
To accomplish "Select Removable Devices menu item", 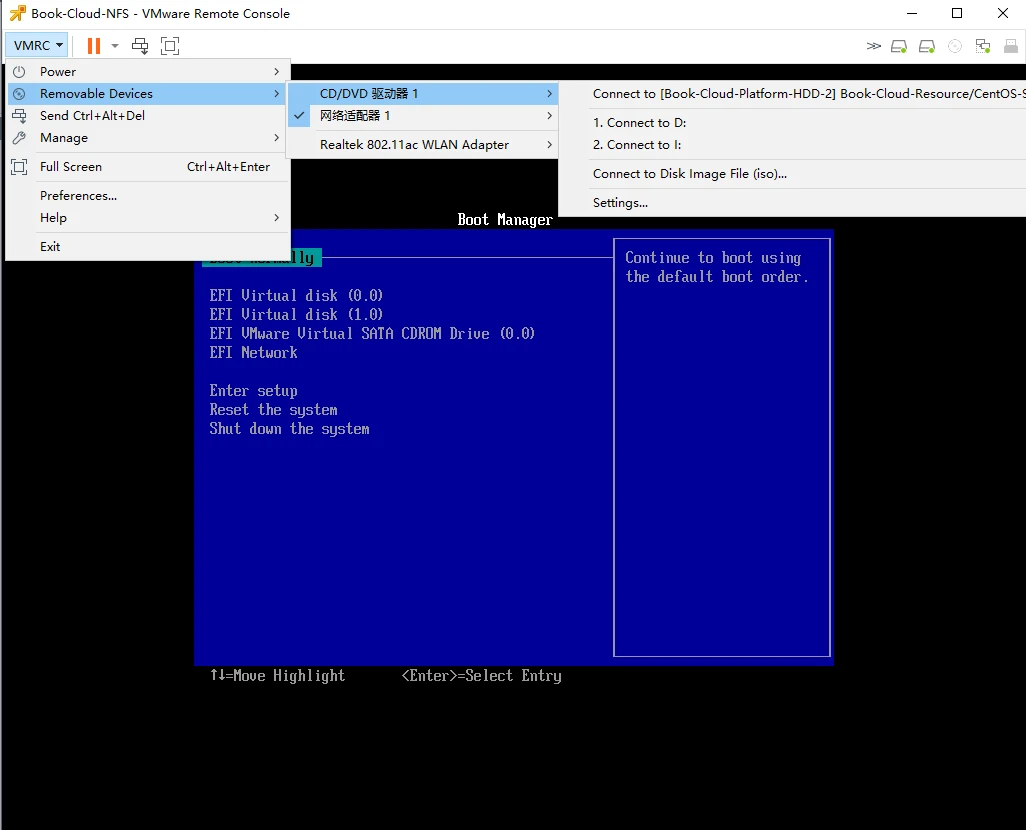I will coord(148,94).
